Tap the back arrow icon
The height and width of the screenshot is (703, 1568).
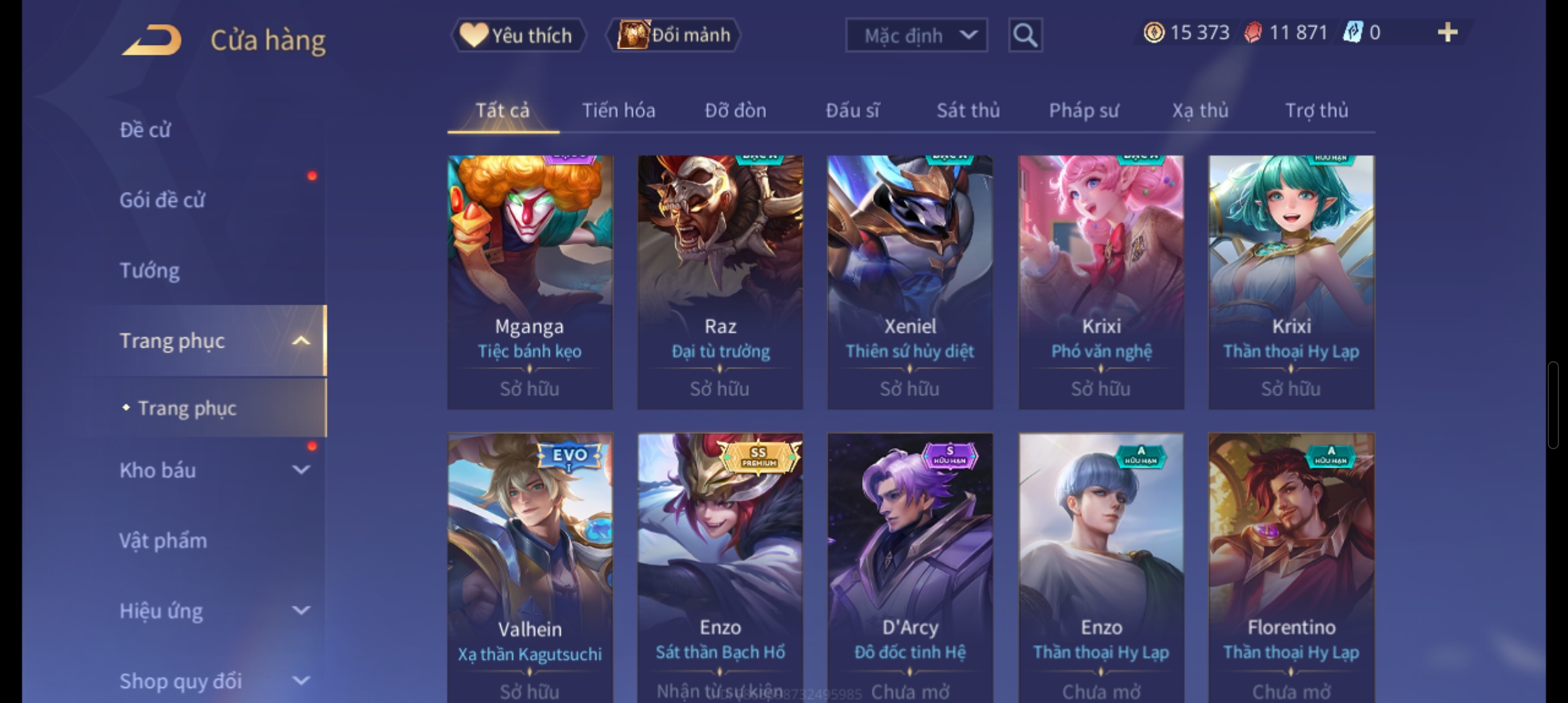[x=151, y=40]
